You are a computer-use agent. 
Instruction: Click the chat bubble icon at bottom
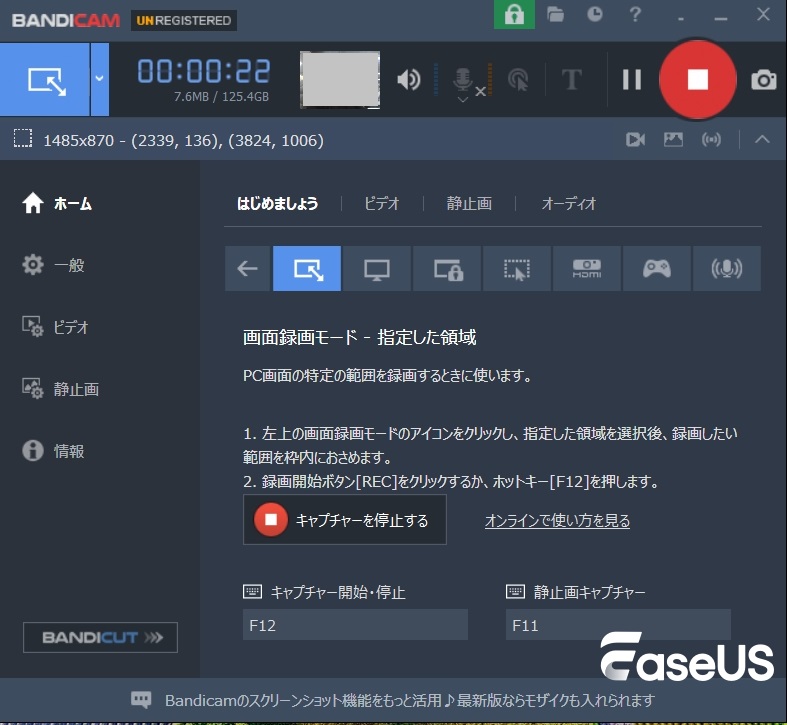click(x=141, y=699)
